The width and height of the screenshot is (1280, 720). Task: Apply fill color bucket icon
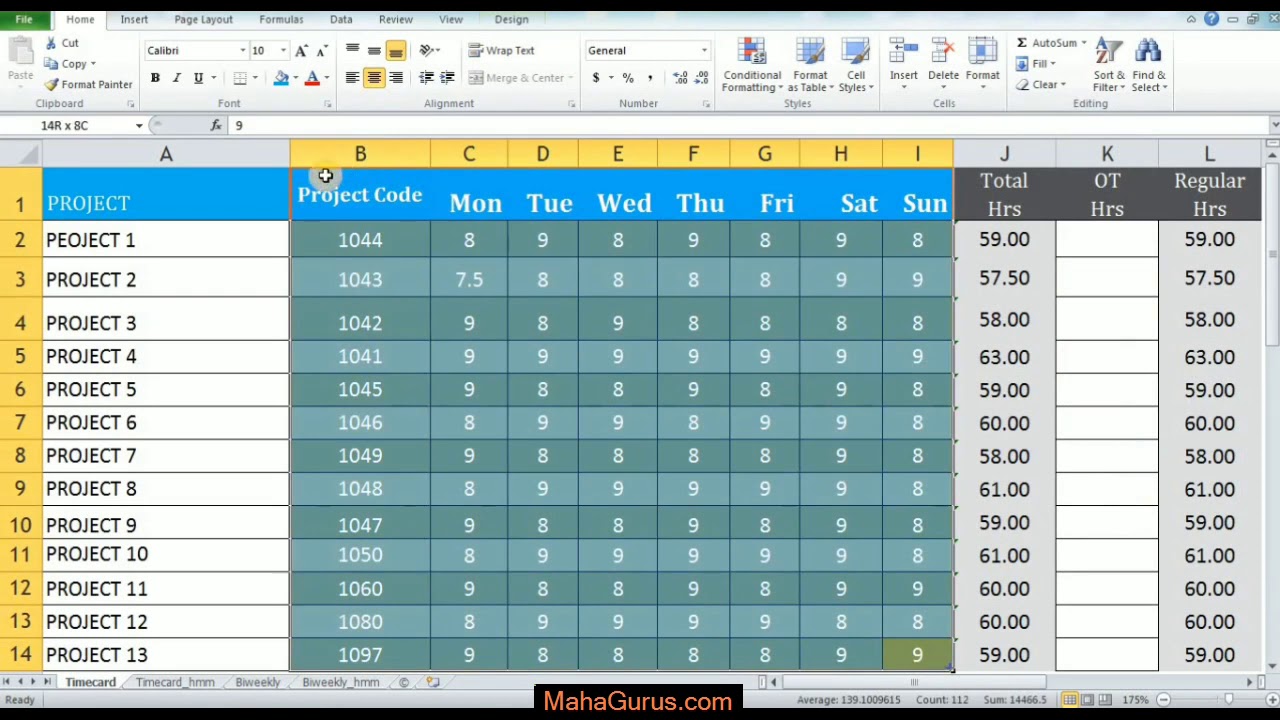[x=281, y=78]
